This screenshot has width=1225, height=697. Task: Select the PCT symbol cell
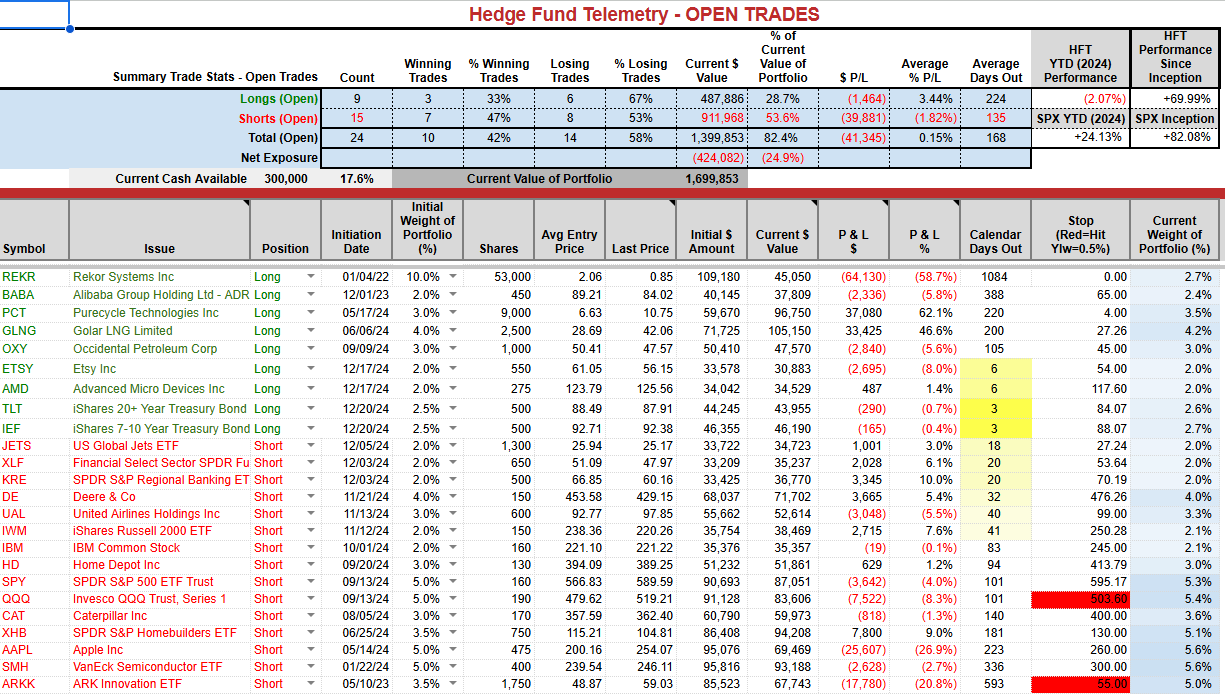click(35, 313)
